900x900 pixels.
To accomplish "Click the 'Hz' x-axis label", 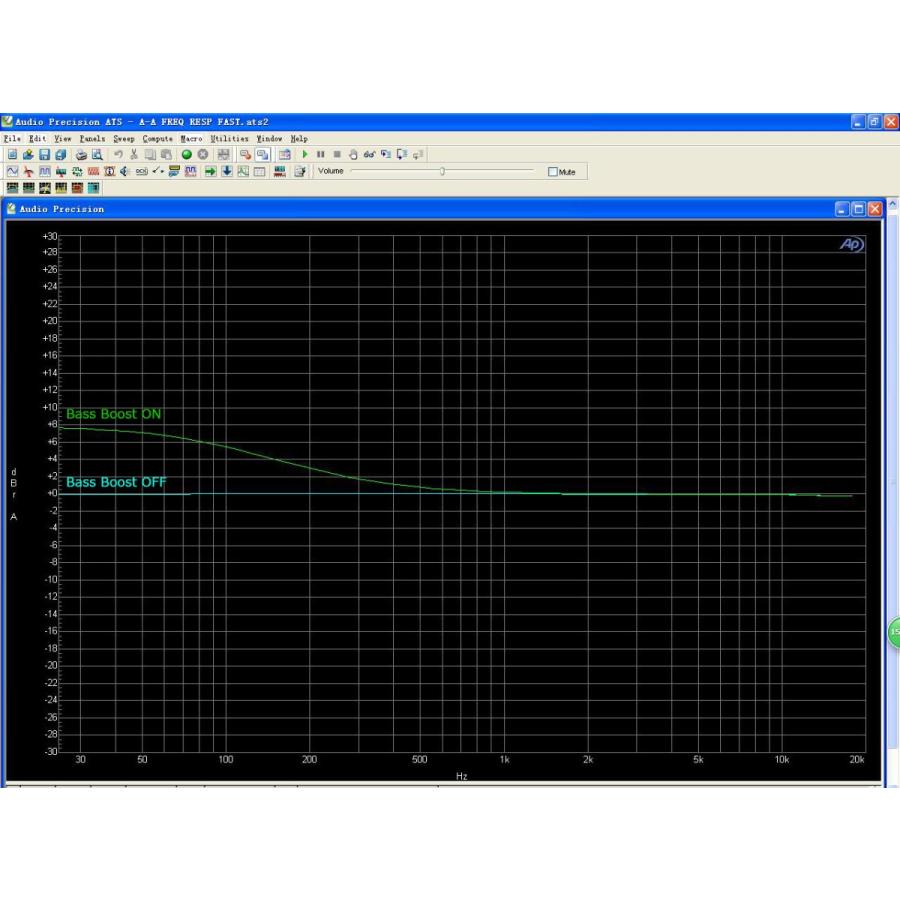I will point(461,776).
